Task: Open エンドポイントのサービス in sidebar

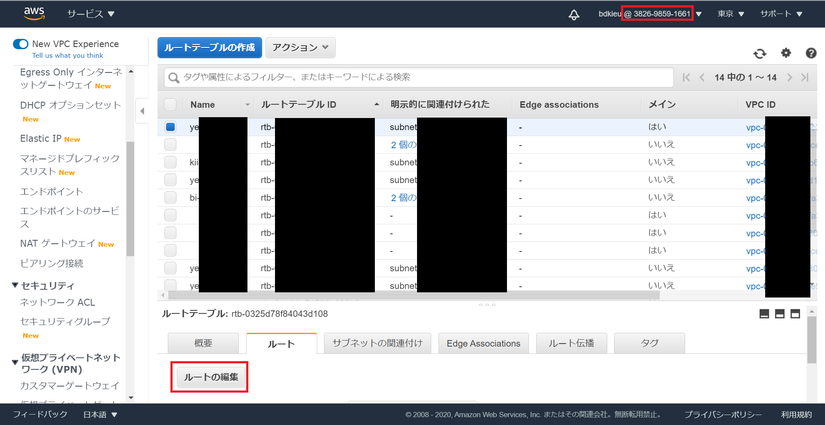Action: point(69,217)
